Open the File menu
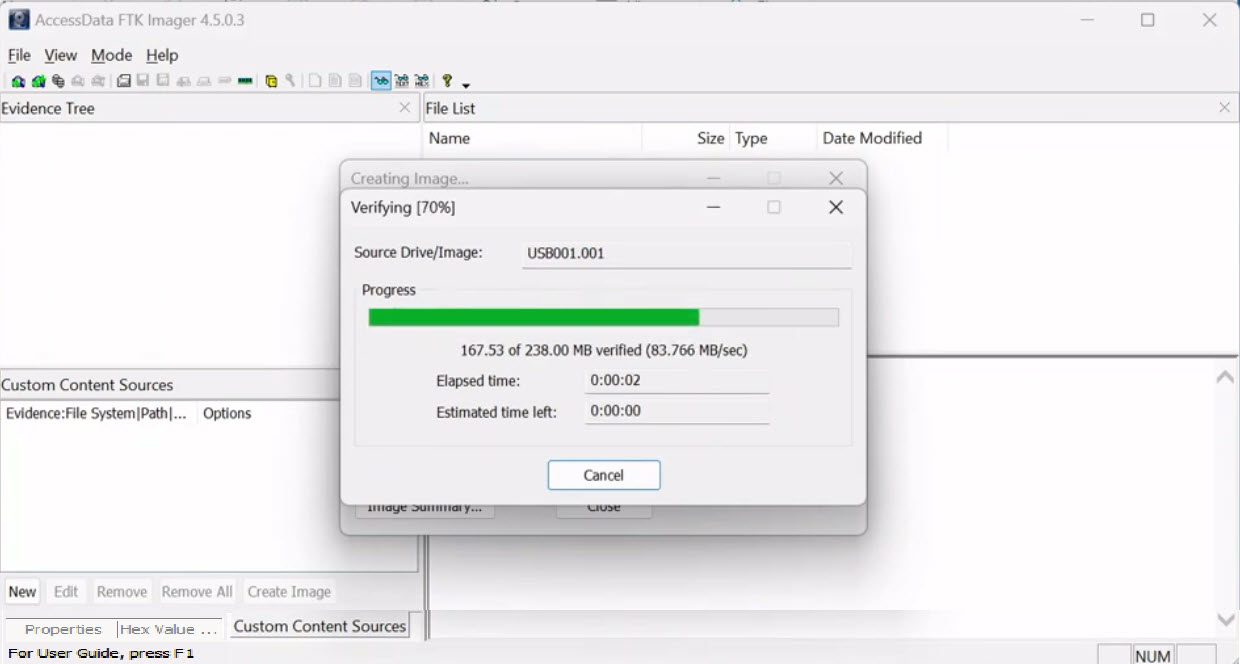Image resolution: width=1240 pixels, height=664 pixels. (x=19, y=55)
